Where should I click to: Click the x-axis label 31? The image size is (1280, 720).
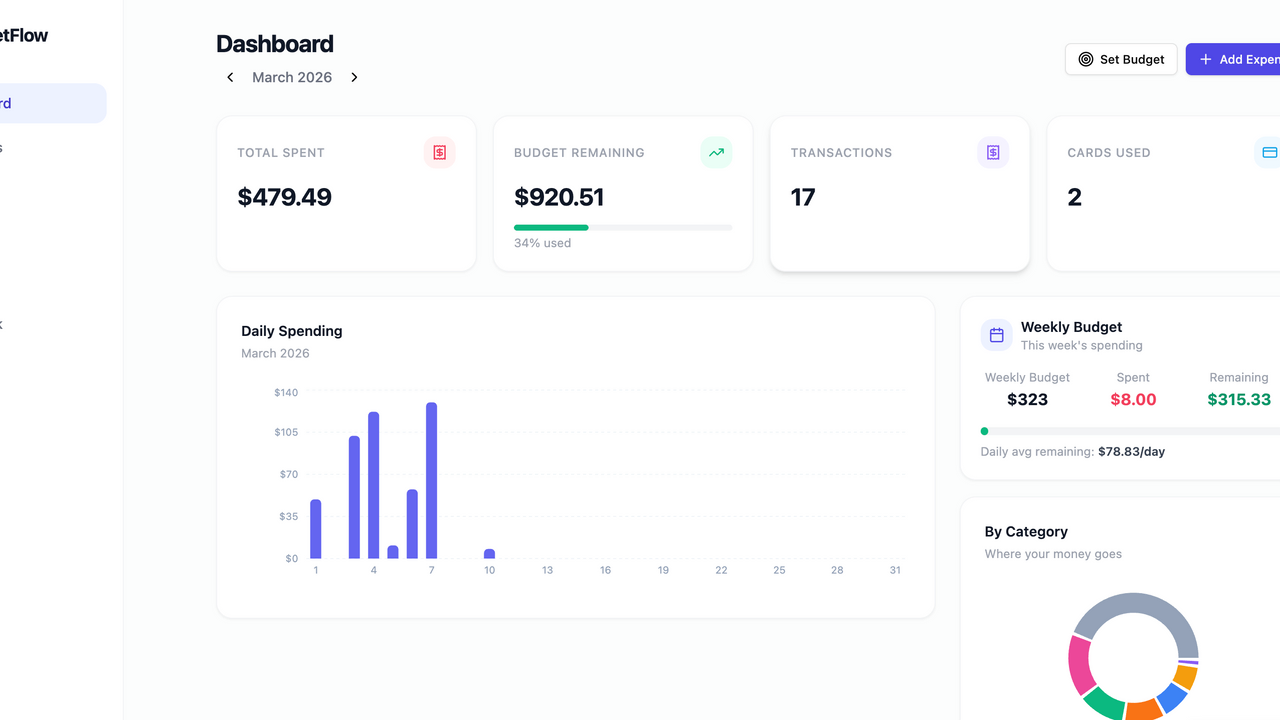[x=895, y=570]
